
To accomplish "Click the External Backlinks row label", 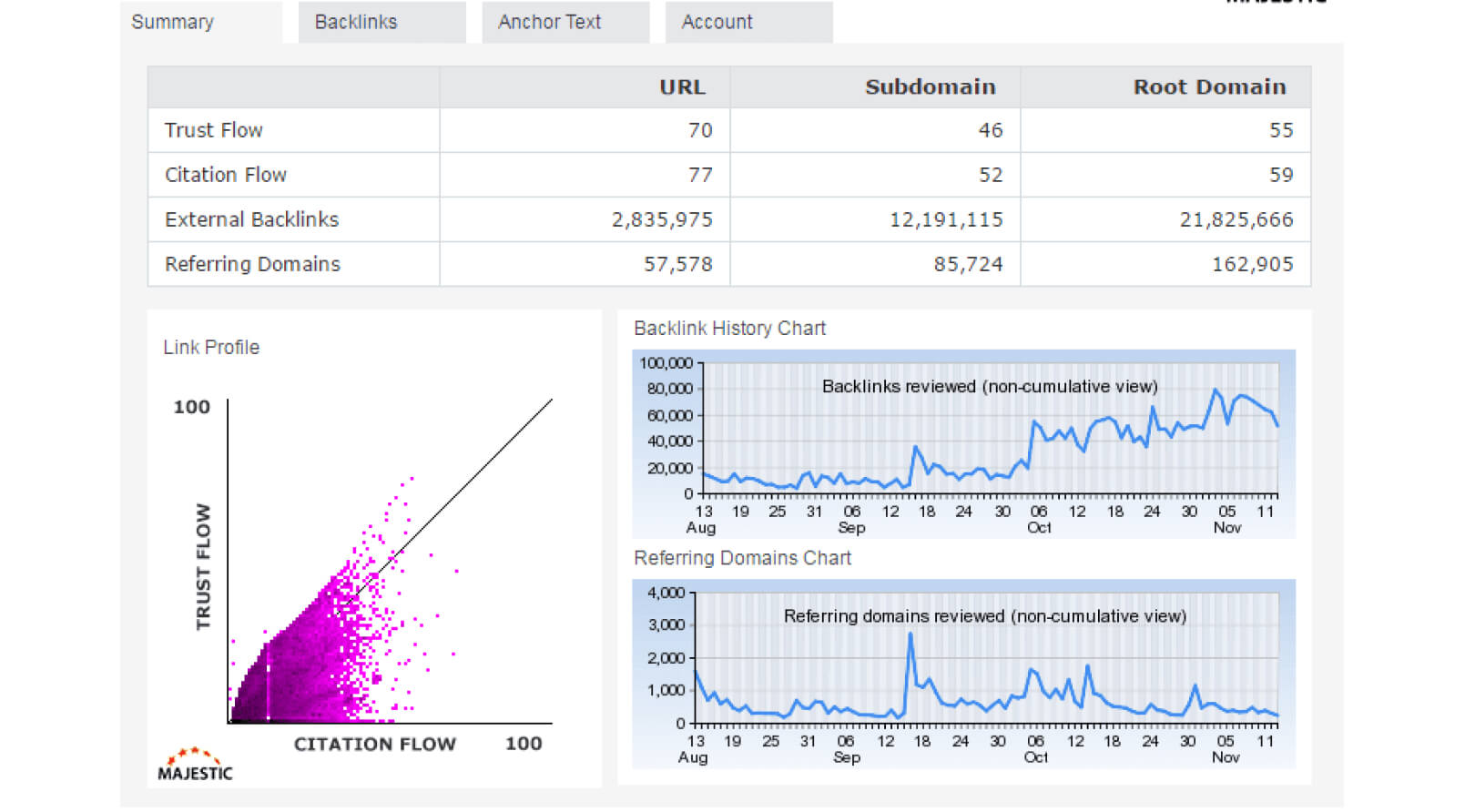I will coord(251,219).
